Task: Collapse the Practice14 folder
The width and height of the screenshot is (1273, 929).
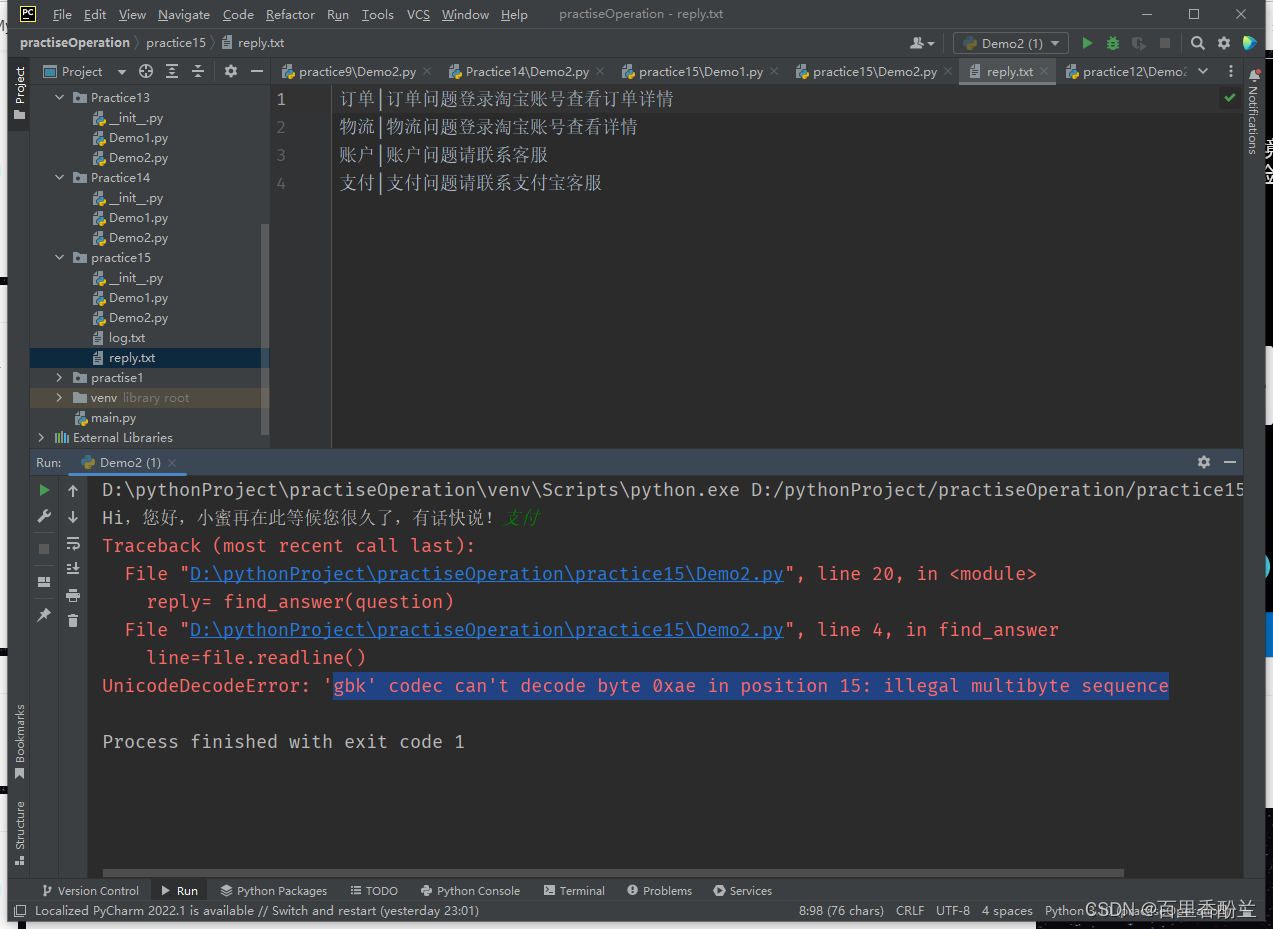Action: (x=59, y=177)
